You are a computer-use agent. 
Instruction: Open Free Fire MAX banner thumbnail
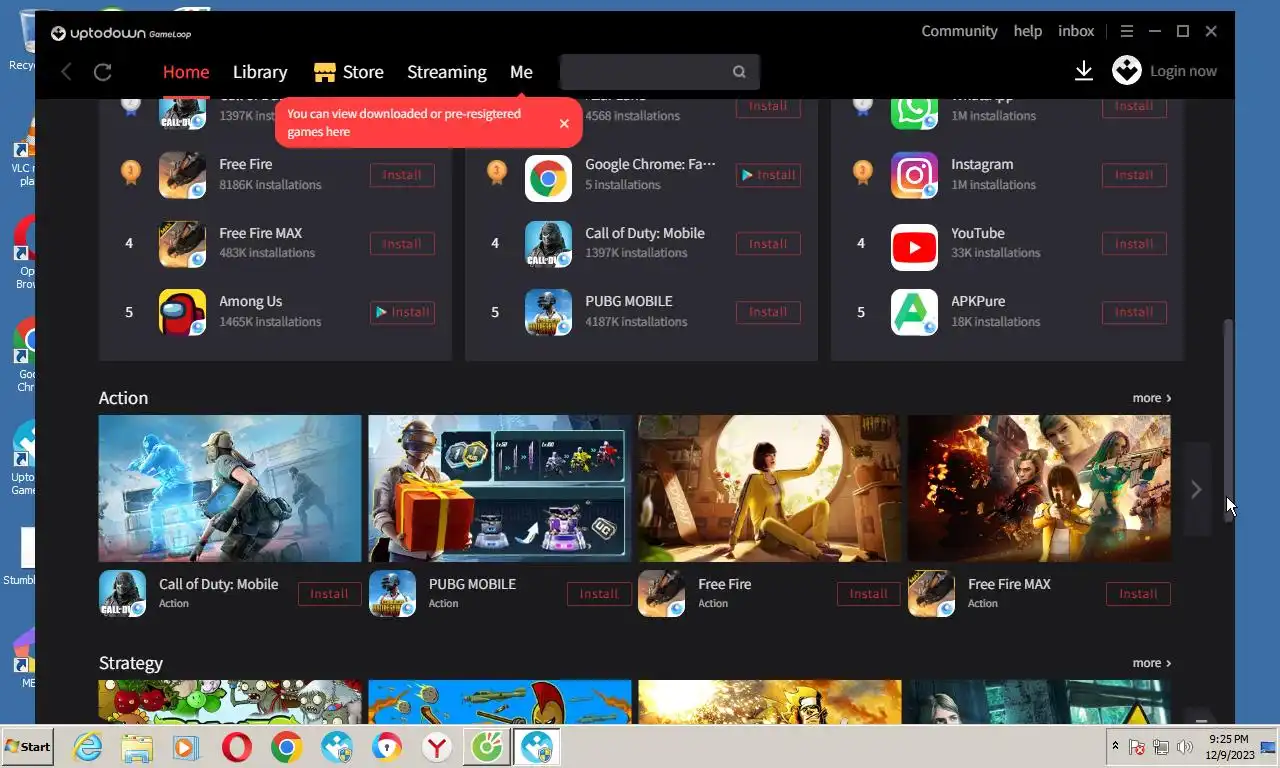point(1039,489)
